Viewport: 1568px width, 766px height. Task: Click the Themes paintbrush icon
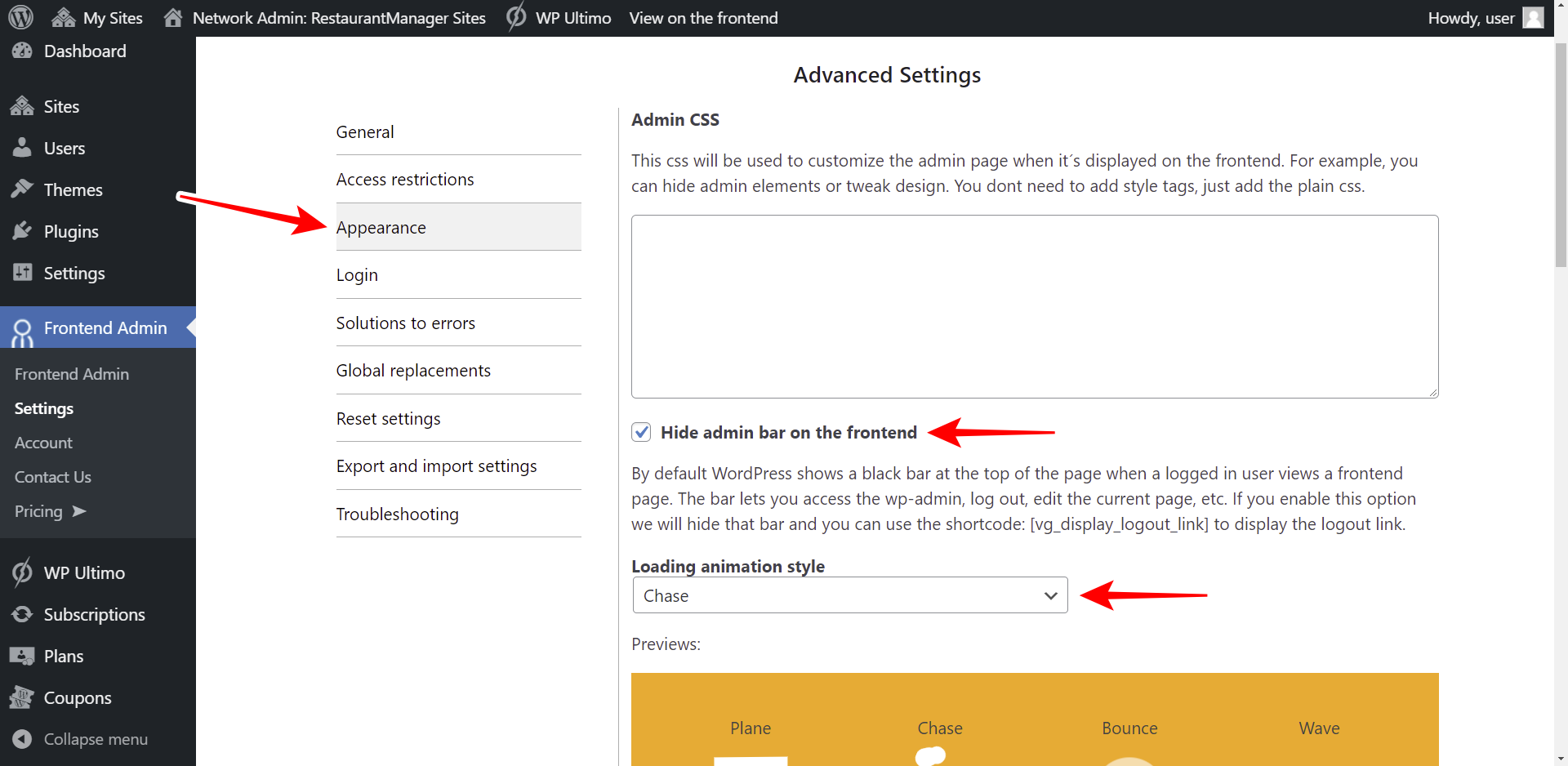coord(22,189)
